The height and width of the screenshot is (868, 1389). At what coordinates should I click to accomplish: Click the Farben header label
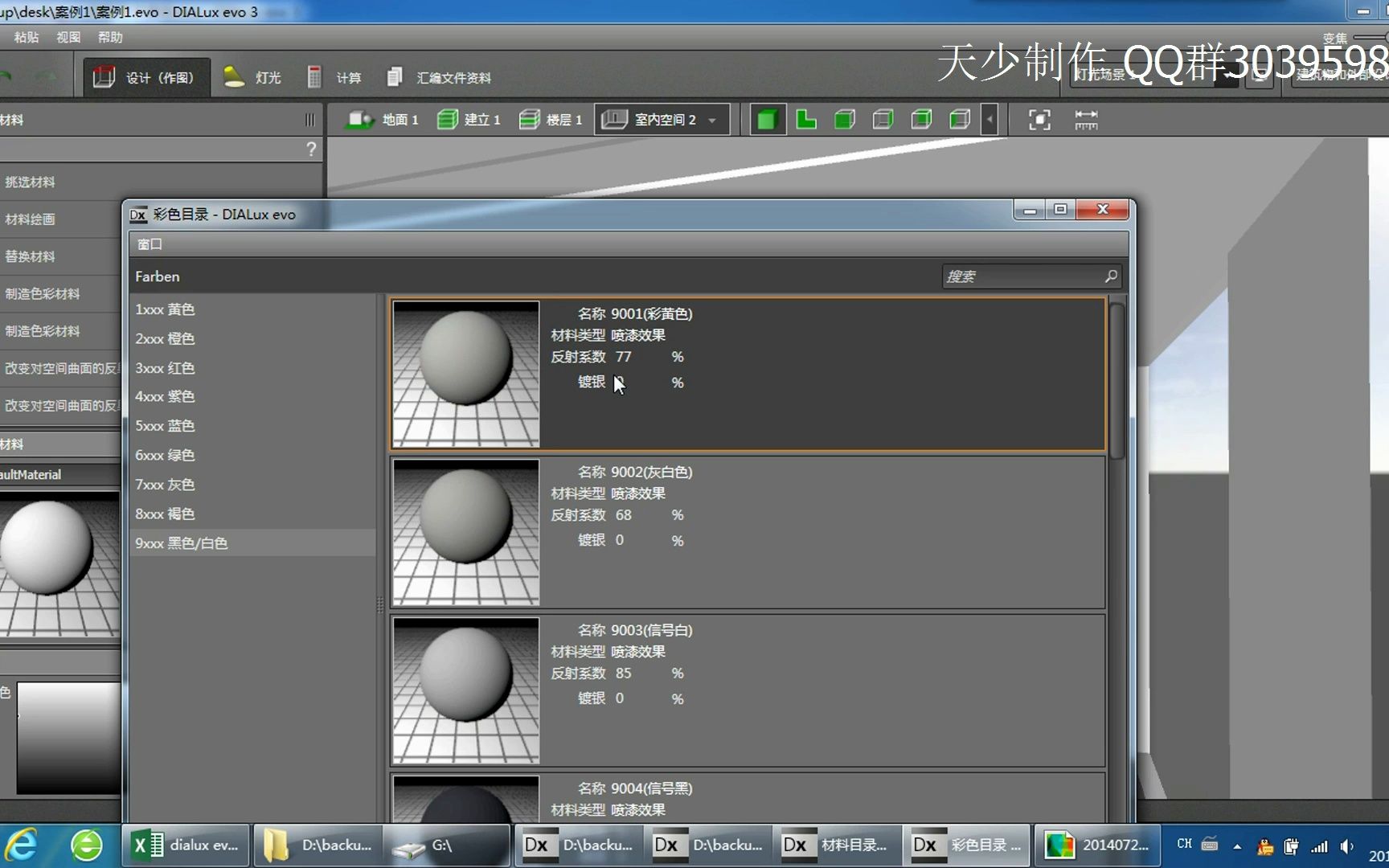[158, 276]
